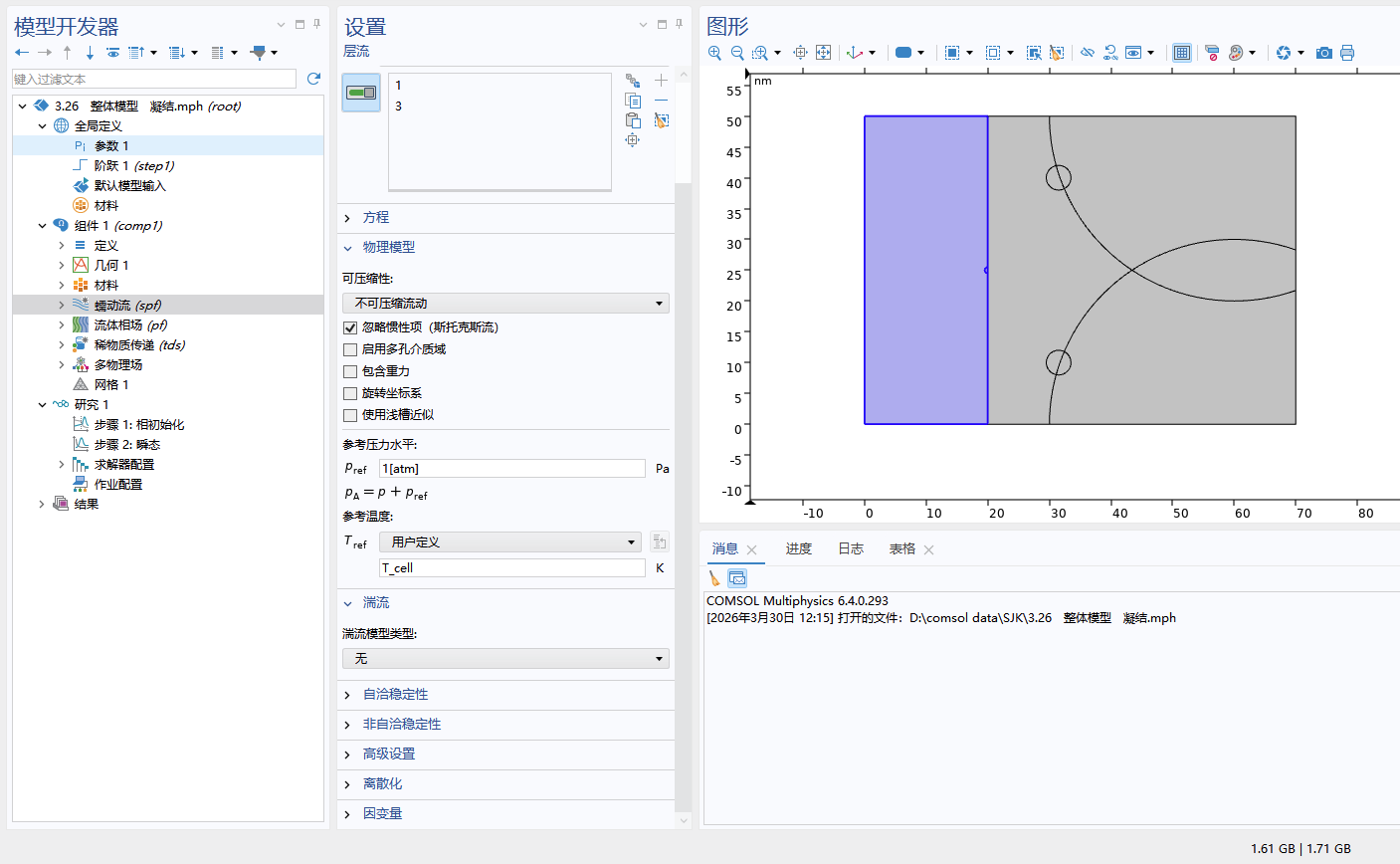Switch to the 日志 tab
The width and height of the screenshot is (1400, 864).
coord(850,548)
